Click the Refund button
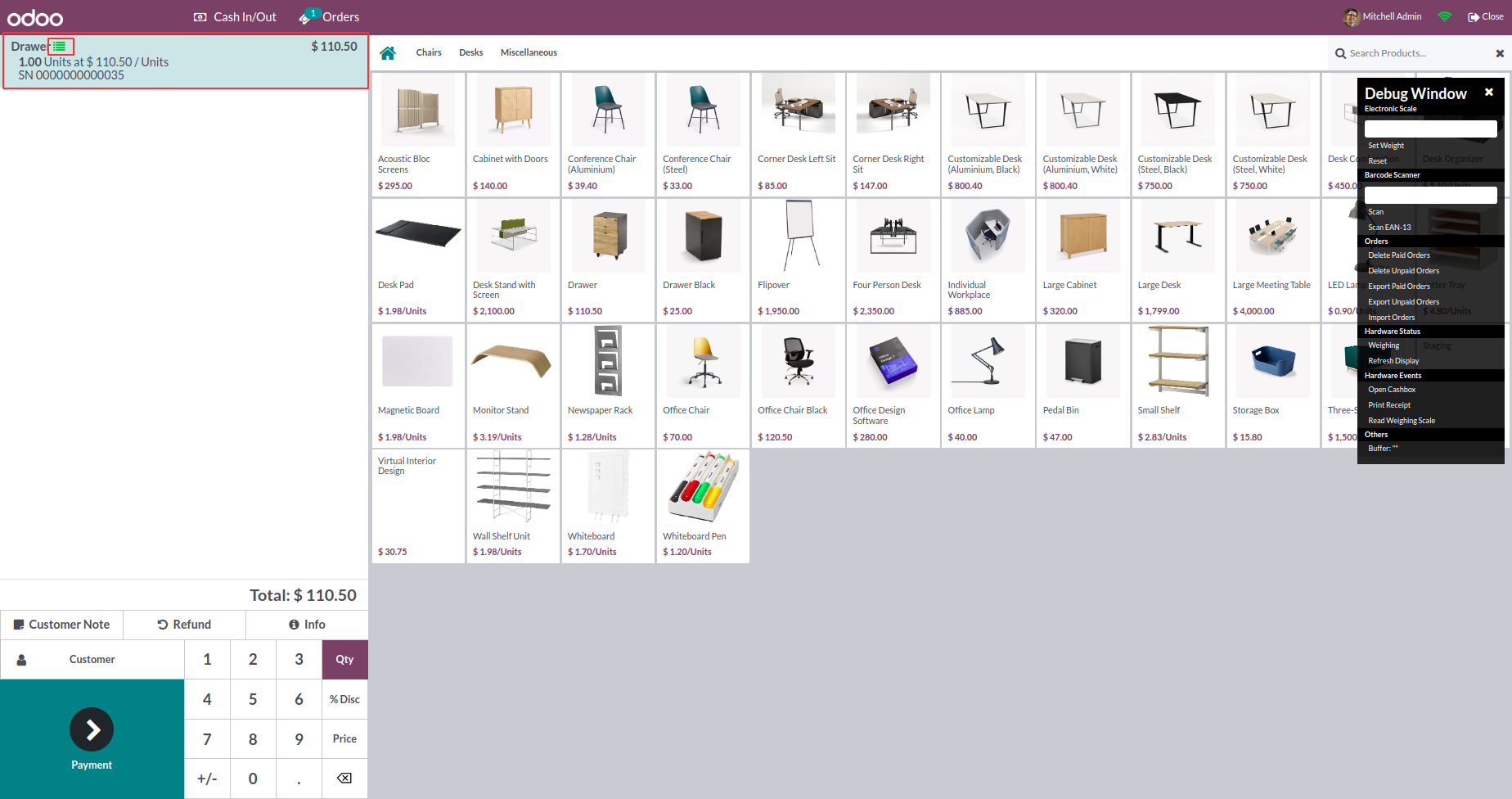Screen dimensions: 1512x799 (184, 625)
